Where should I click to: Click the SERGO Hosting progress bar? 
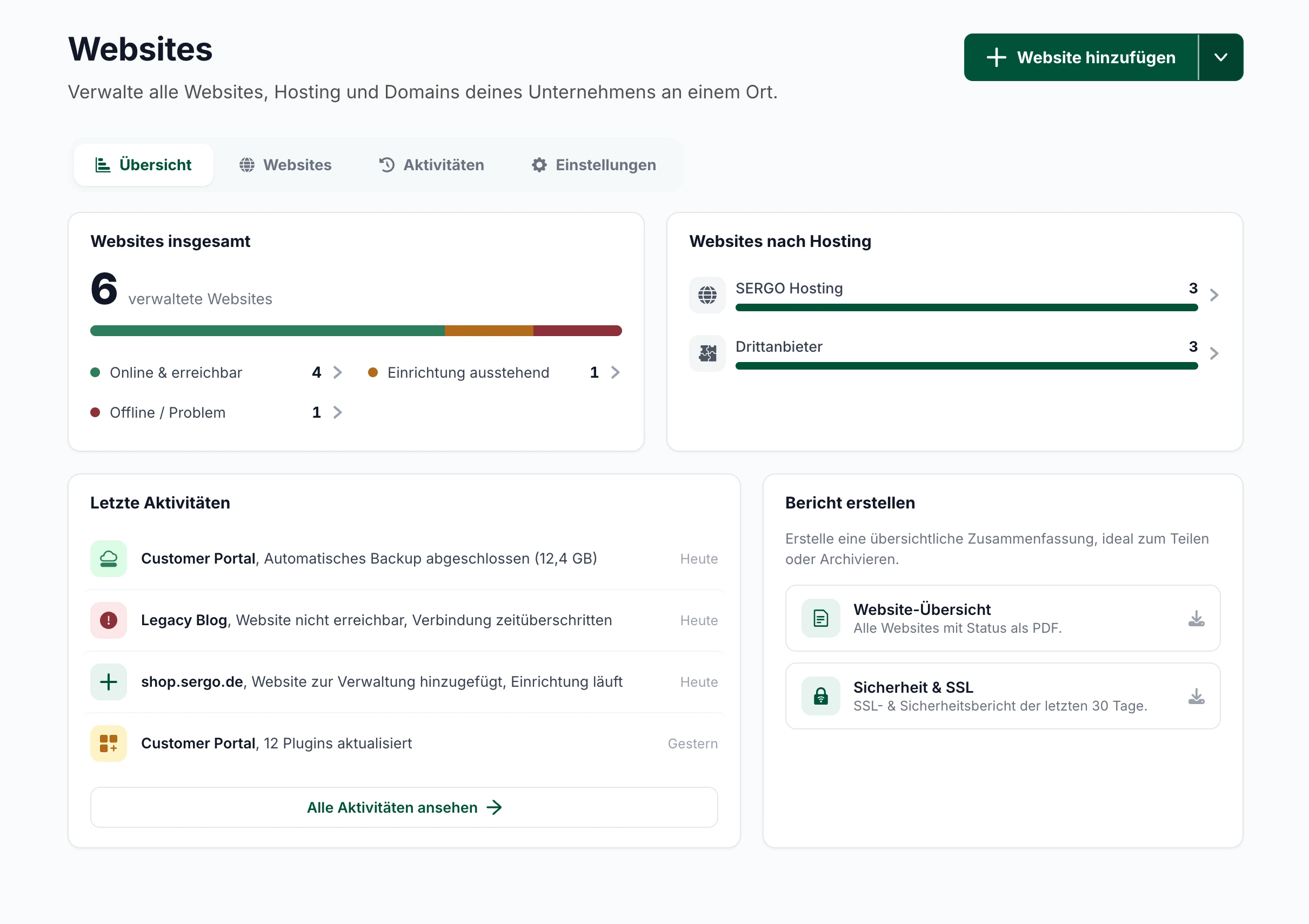click(x=966, y=308)
